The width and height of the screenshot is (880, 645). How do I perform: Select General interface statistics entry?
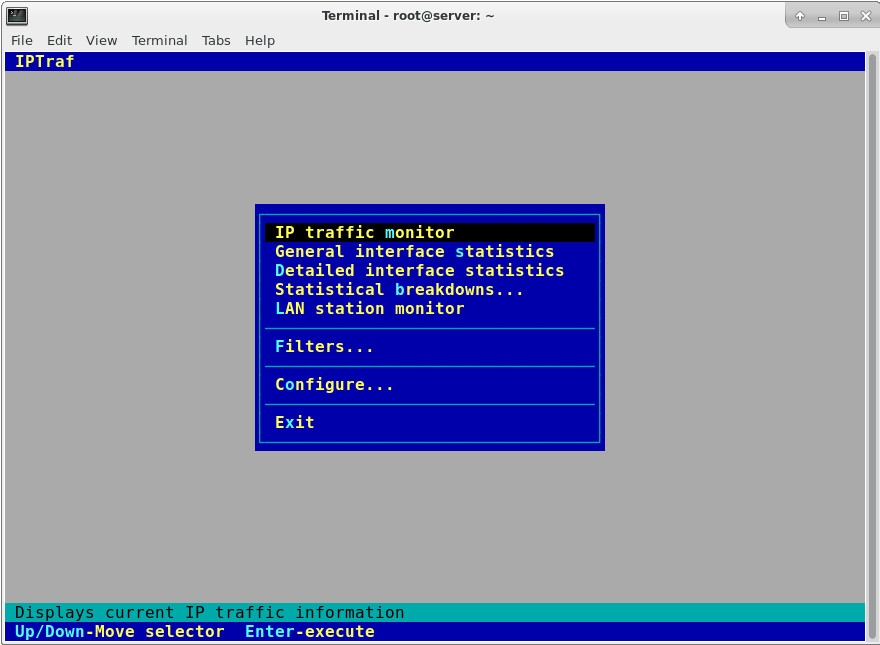[x=430, y=251]
